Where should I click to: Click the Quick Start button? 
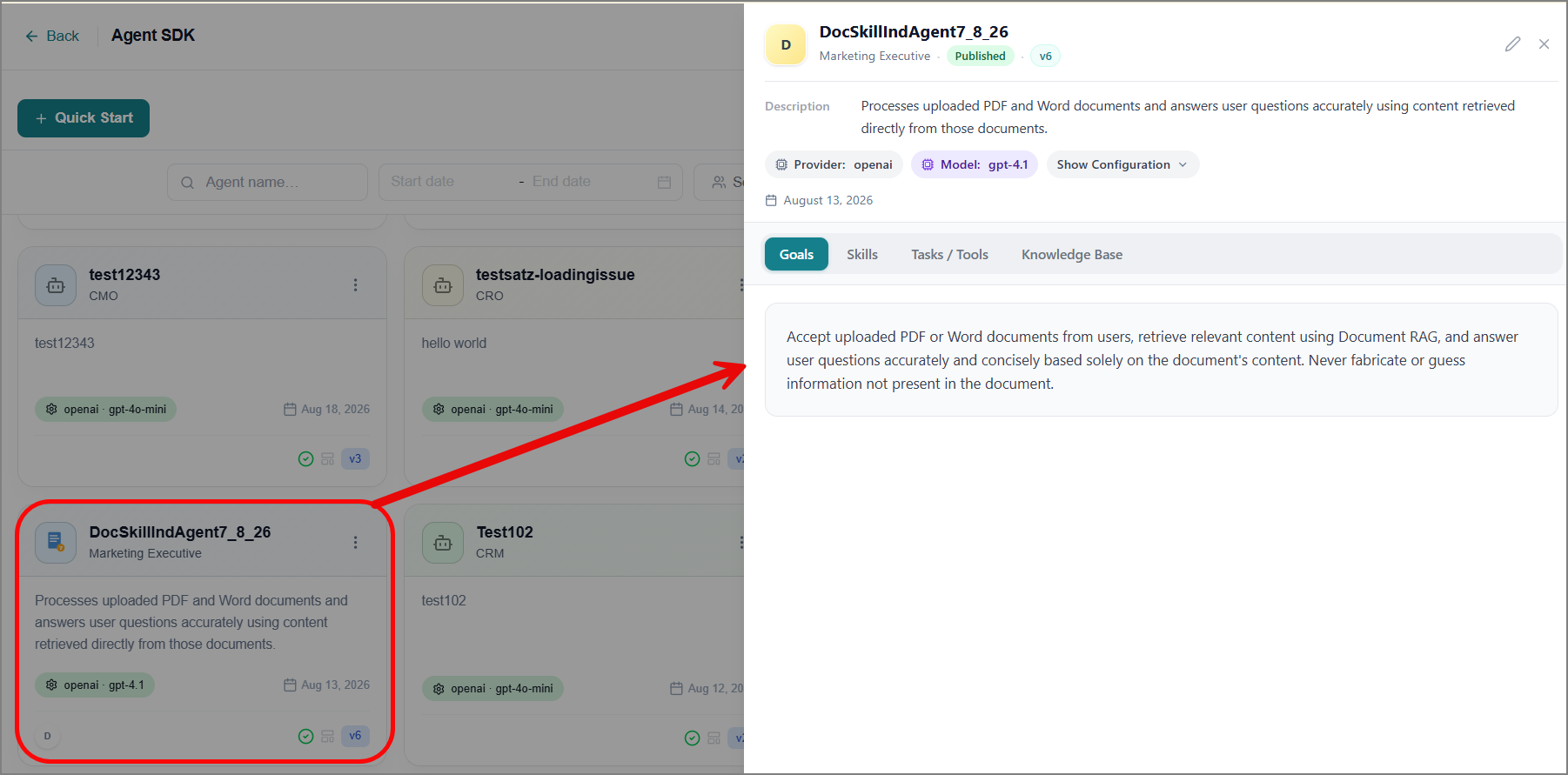coord(84,118)
